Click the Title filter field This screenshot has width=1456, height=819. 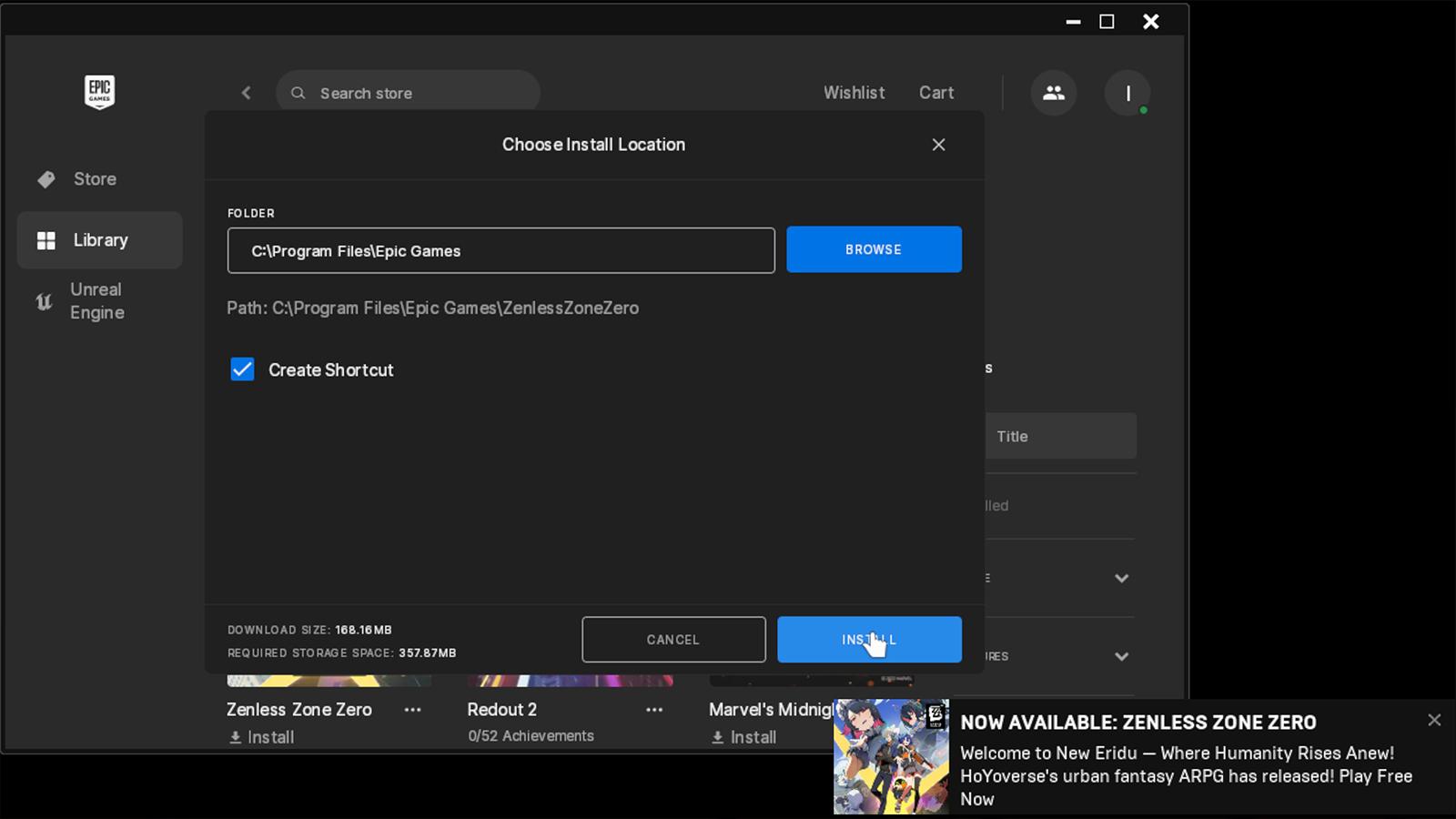pos(1061,436)
